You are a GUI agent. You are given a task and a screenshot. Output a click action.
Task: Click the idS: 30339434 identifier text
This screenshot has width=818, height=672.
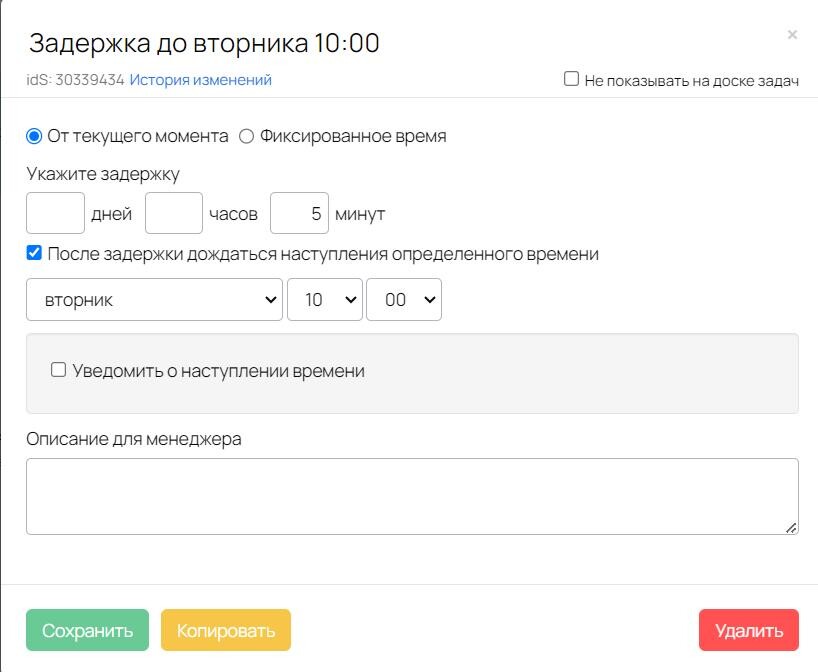(75, 80)
